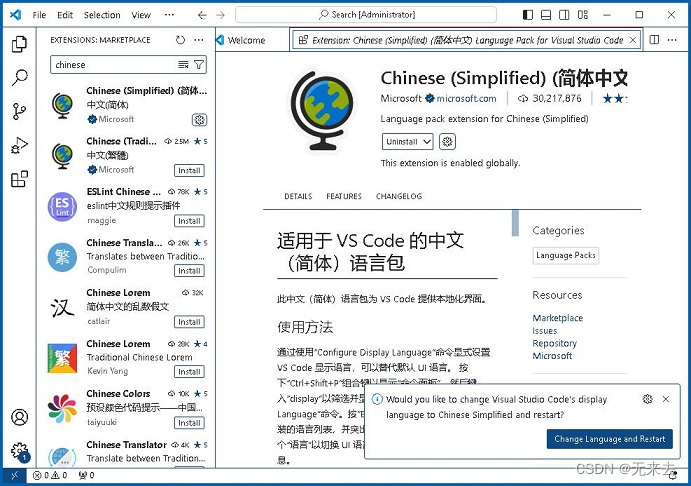Viewport: 691px width, 486px height.
Task: Switch to the DETAILS tab
Action: click(298, 196)
